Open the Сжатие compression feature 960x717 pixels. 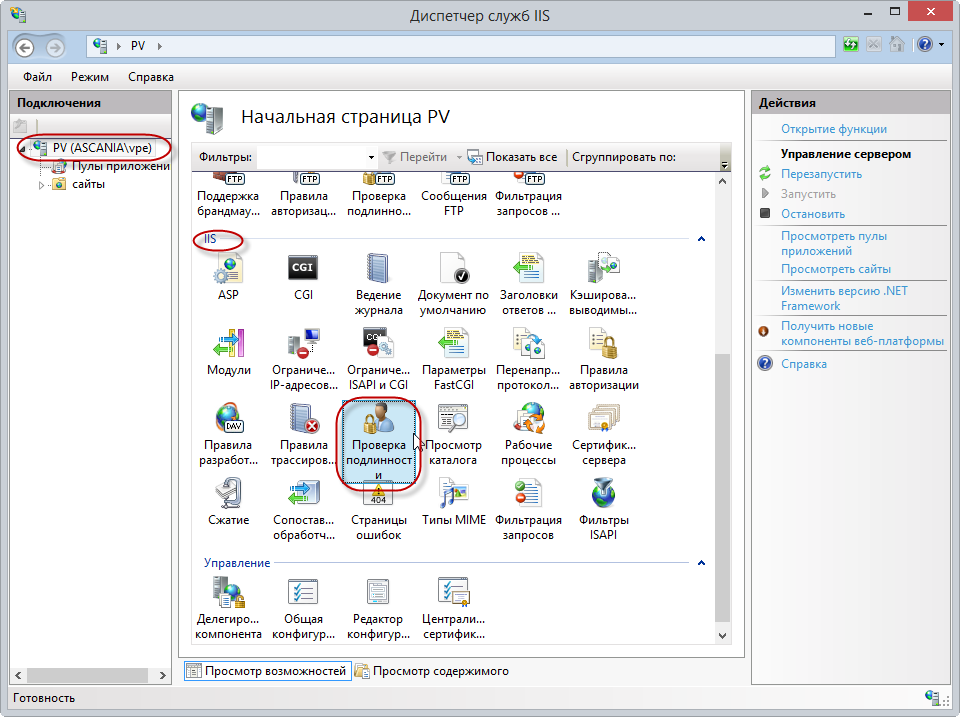tap(228, 502)
